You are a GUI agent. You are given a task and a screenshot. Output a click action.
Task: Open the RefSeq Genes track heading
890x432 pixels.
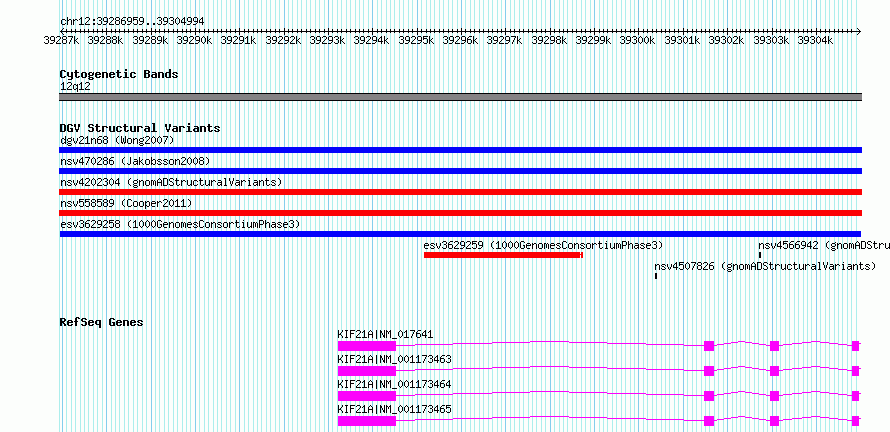(x=102, y=322)
